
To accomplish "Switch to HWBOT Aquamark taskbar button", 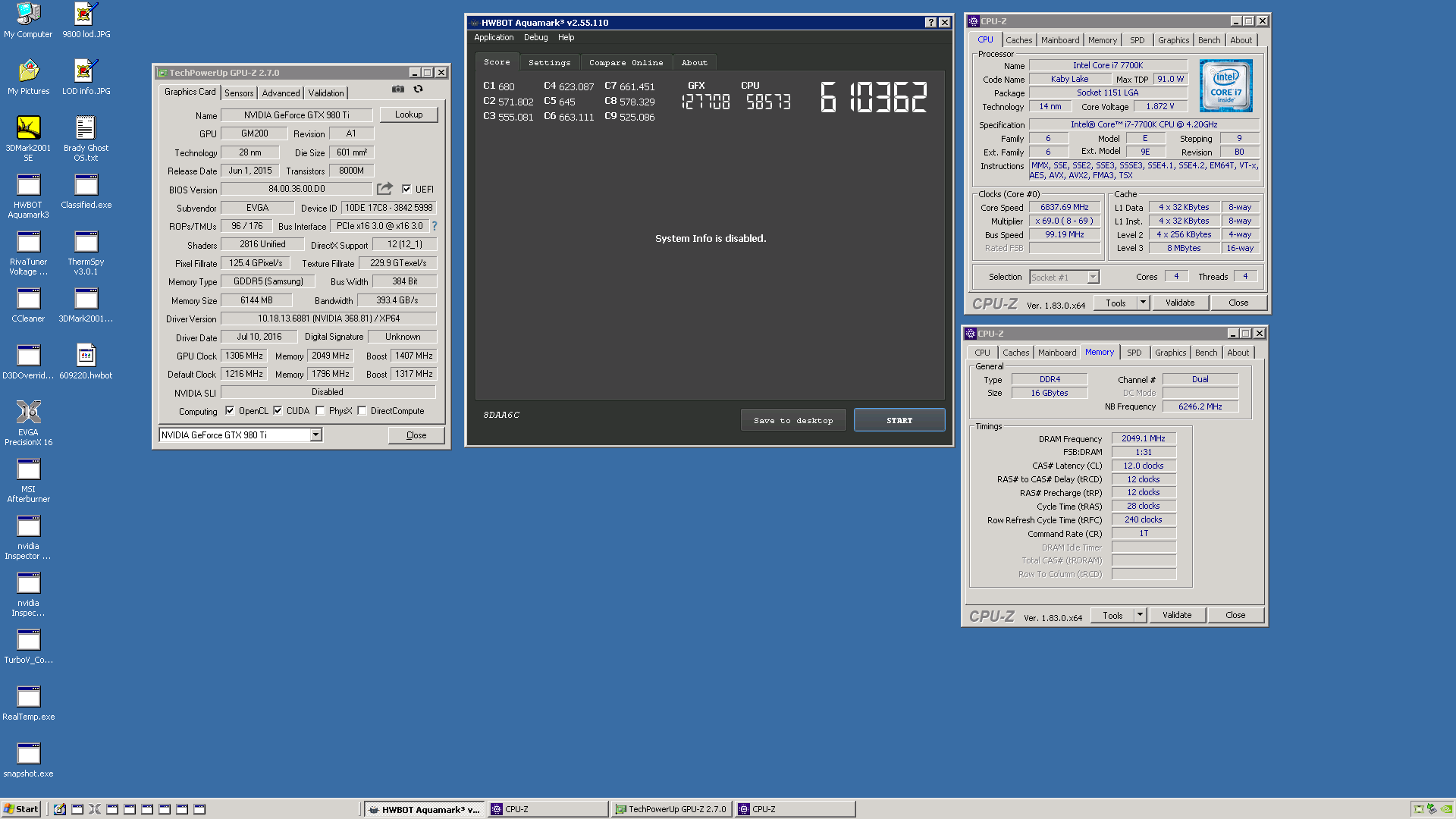I will coord(424,809).
